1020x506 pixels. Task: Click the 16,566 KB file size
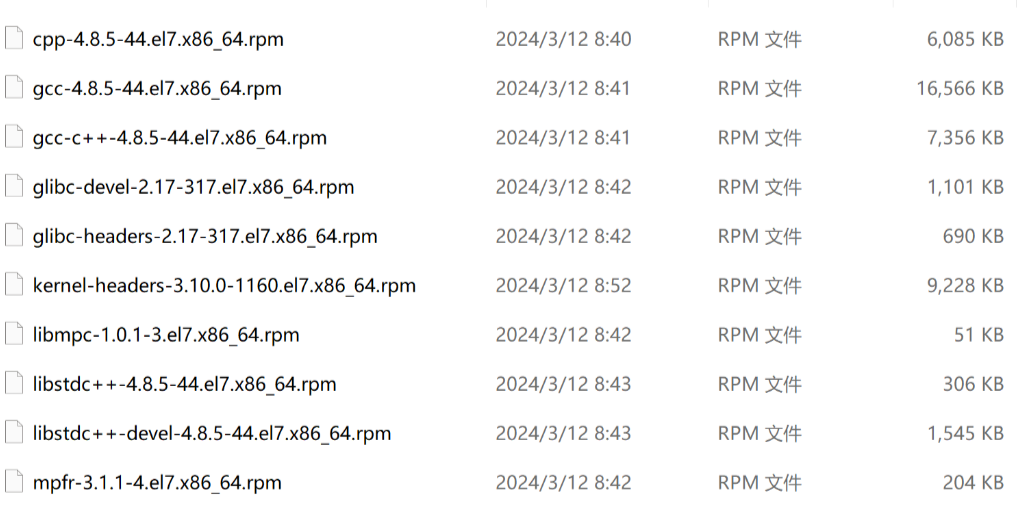click(x=959, y=89)
